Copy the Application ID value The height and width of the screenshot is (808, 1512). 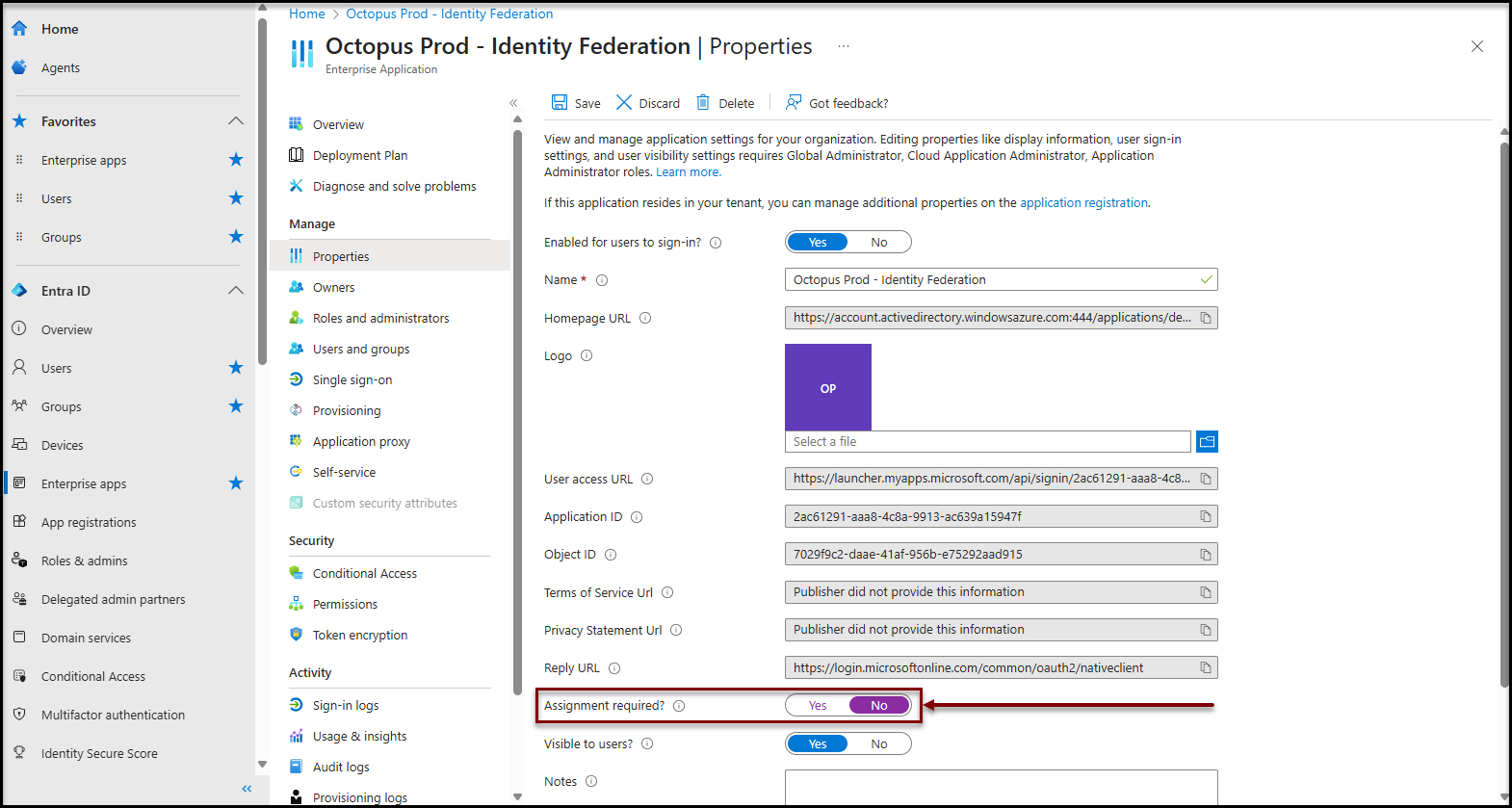point(1205,517)
